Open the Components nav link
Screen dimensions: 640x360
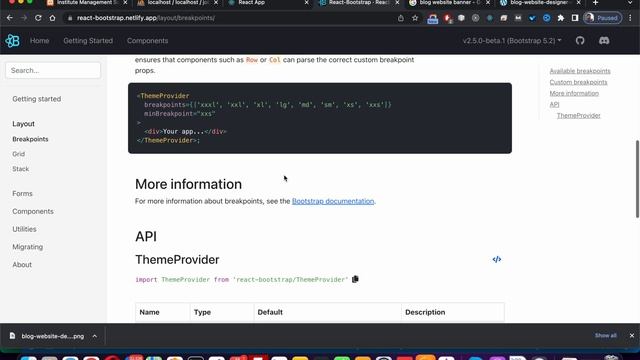point(147,40)
